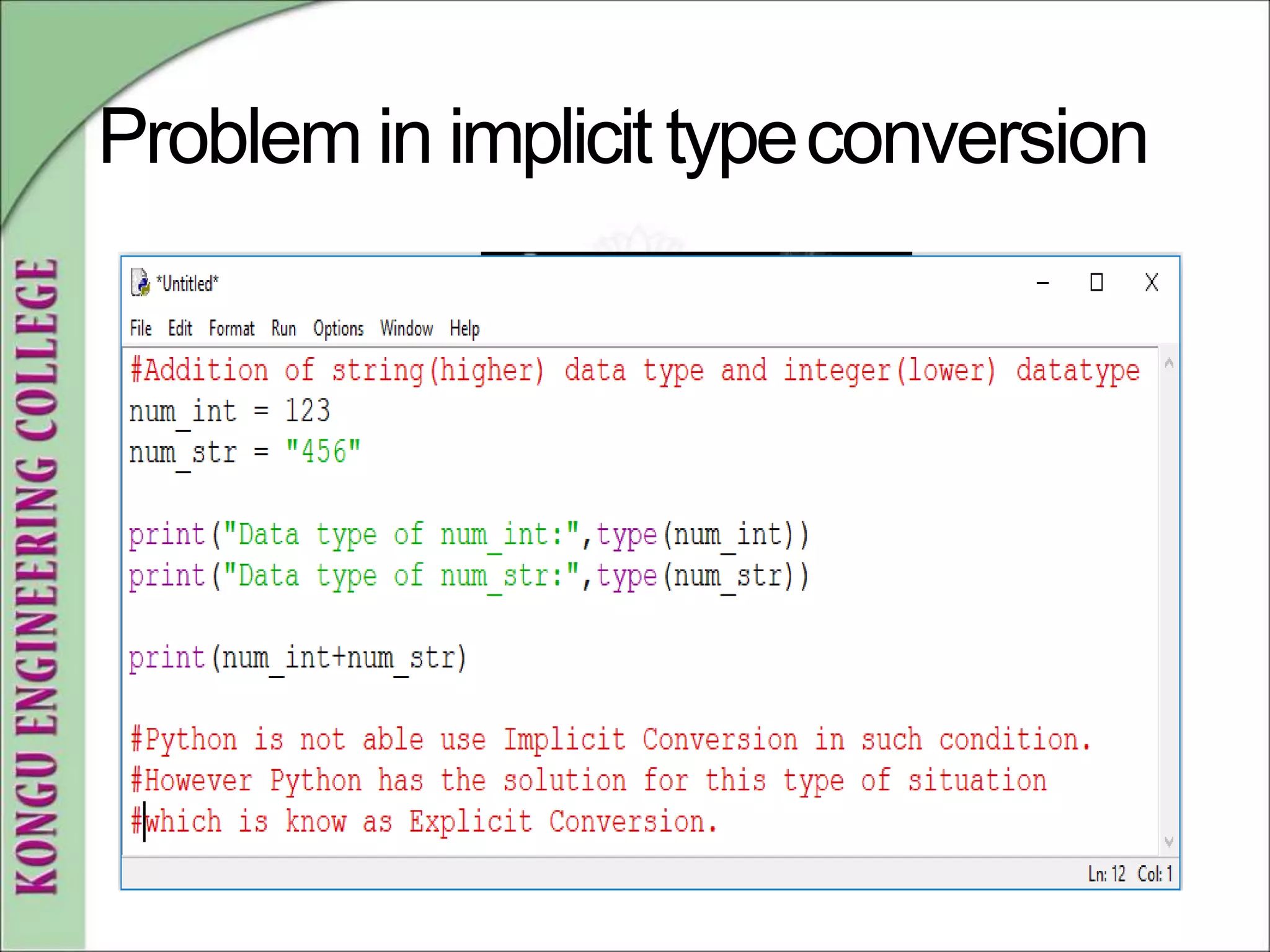Open the Options menu

[338, 328]
